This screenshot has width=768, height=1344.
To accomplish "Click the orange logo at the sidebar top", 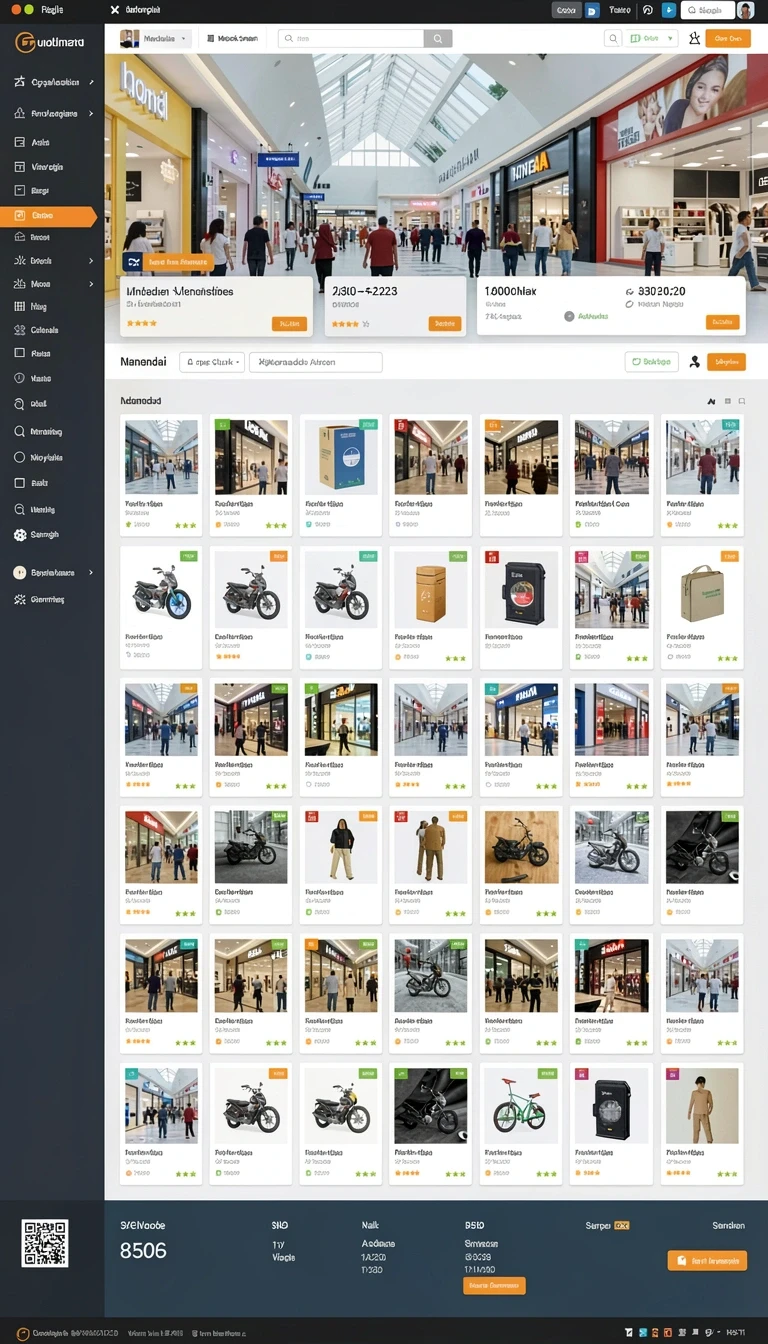I will click(24, 42).
